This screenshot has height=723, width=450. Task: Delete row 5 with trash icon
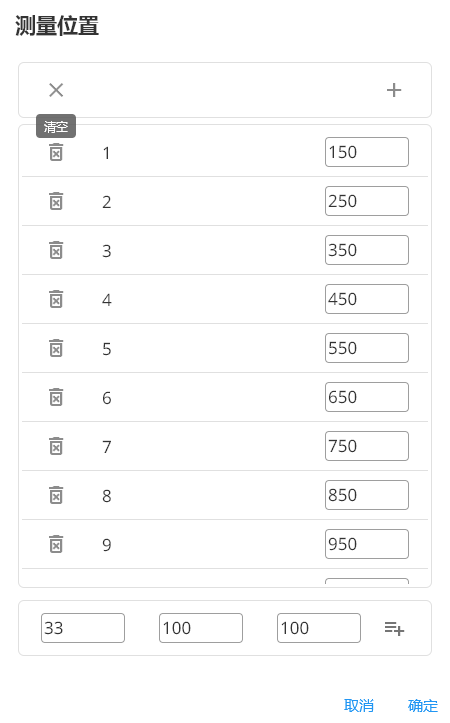pyautogui.click(x=56, y=348)
